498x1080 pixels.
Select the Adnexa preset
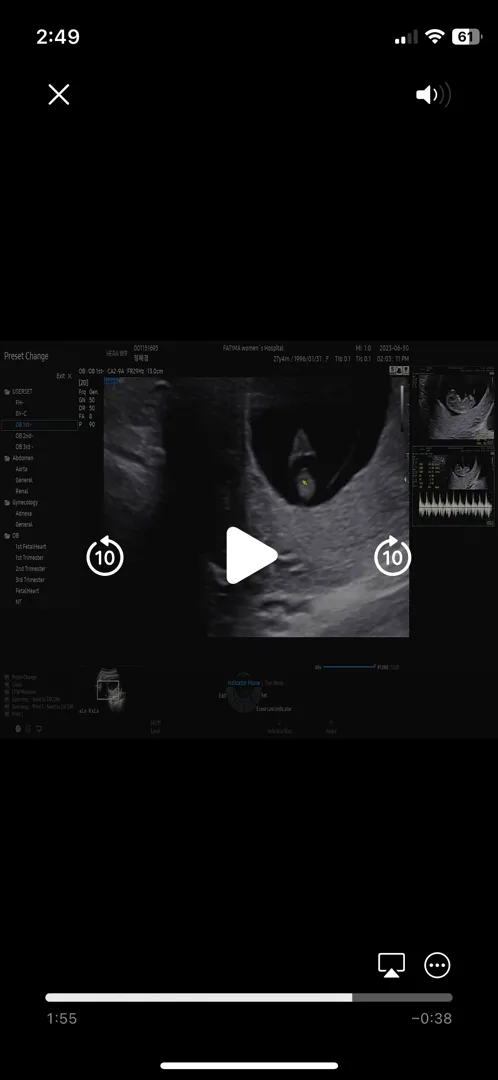click(x=23, y=513)
